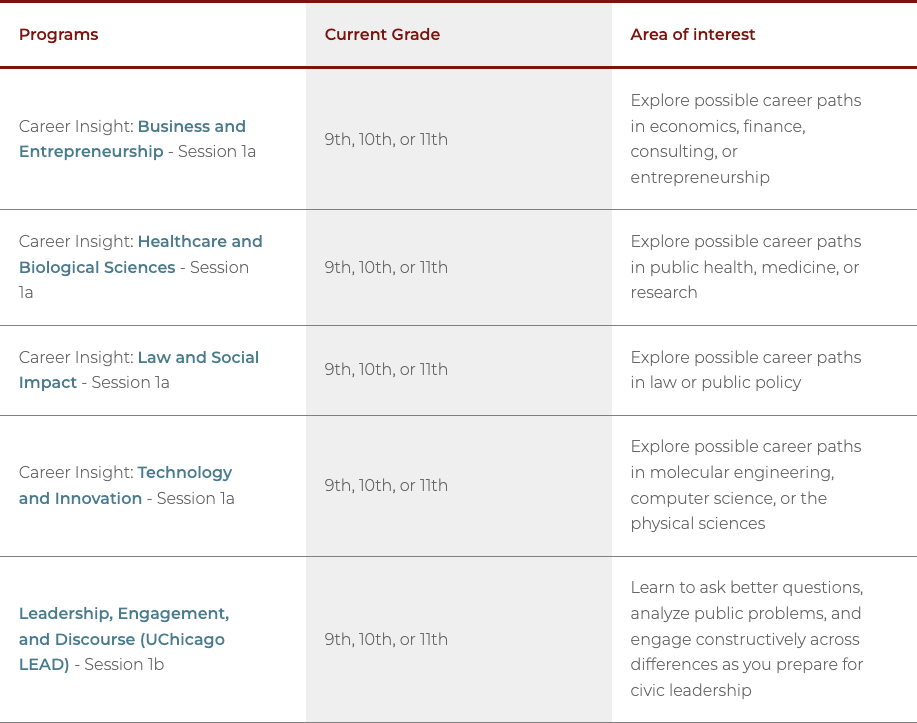Click the Session 1b label text
Screen dimensions: 917x723
click(126, 665)
